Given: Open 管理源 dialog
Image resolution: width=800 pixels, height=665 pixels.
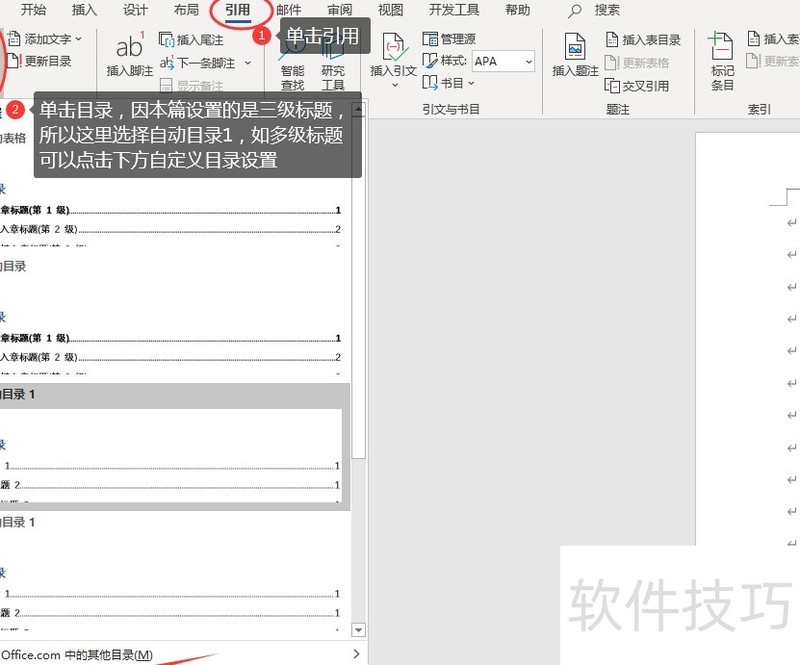Looking at the screenshot, I should [x=449, y=39].
